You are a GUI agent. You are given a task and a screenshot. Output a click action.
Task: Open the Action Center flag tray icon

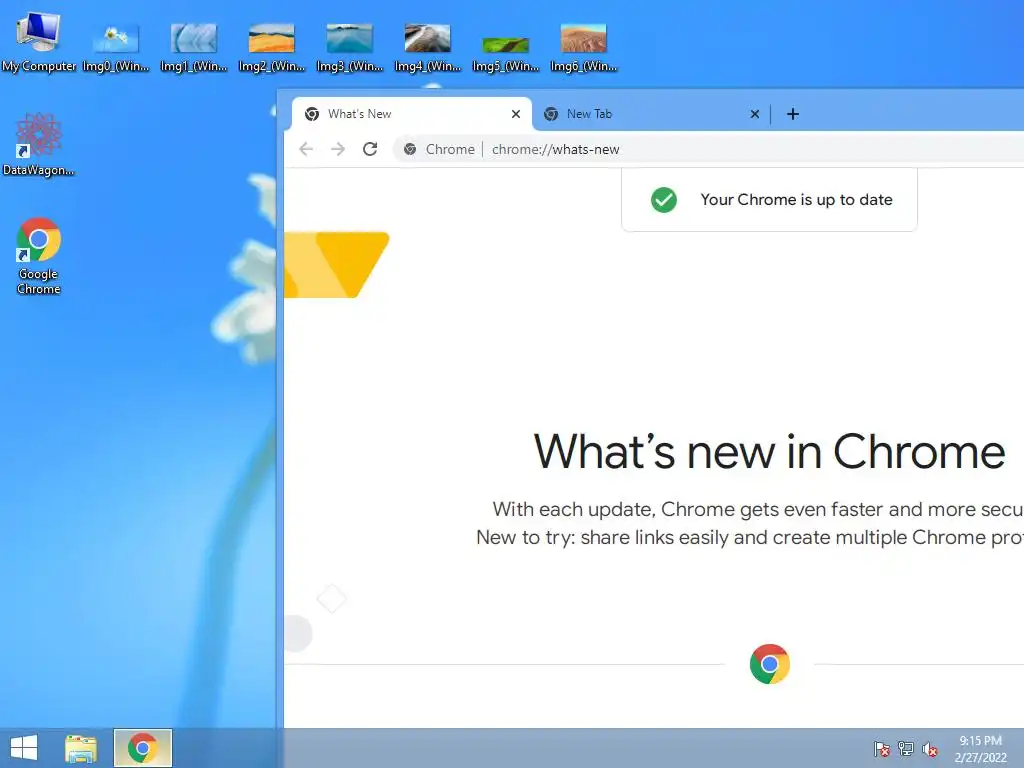882,749
